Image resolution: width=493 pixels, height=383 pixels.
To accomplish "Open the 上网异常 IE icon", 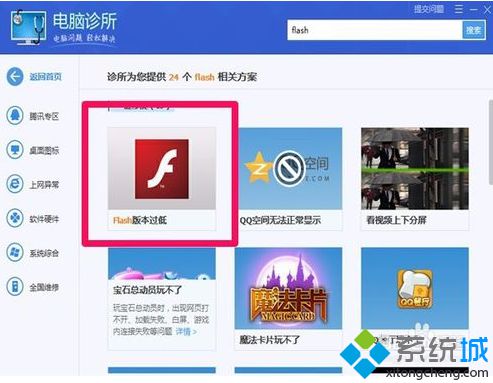I will [15, 184].
